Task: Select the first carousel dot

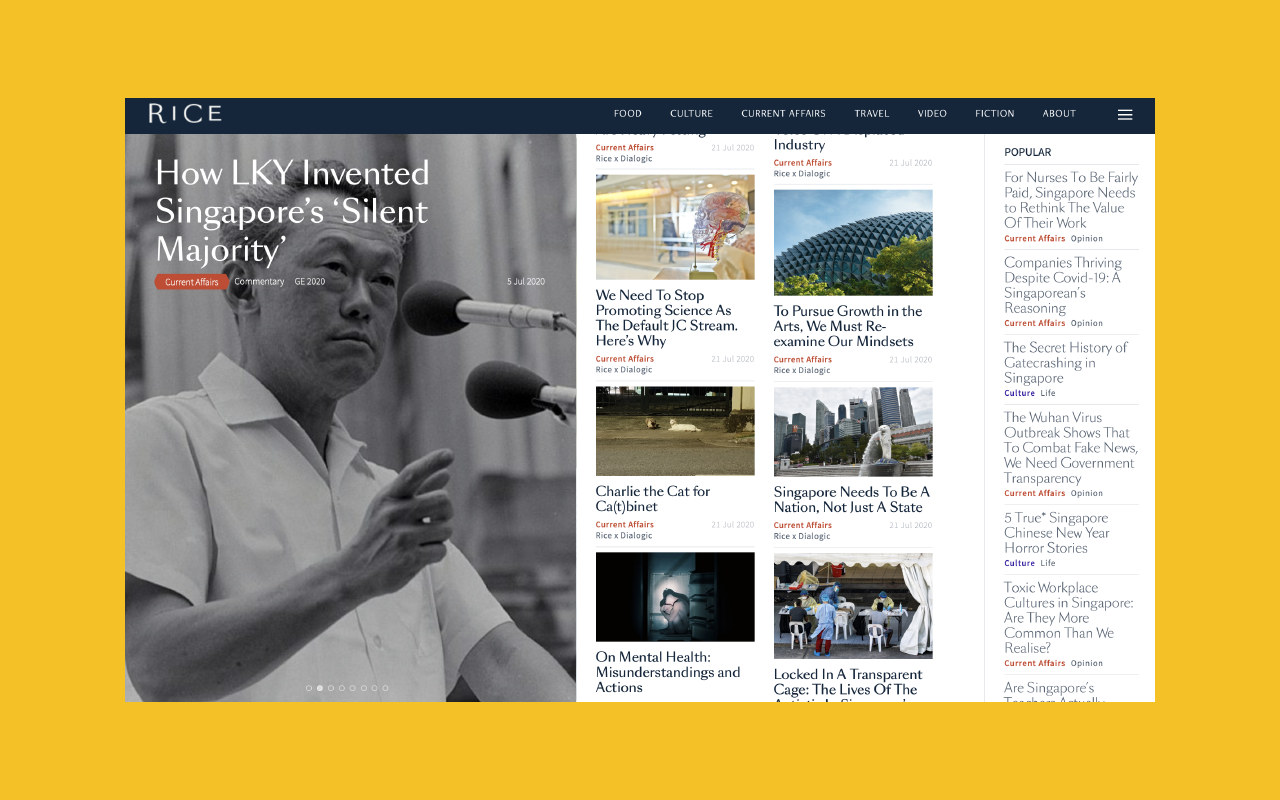Action: click(x=309, y=688)
